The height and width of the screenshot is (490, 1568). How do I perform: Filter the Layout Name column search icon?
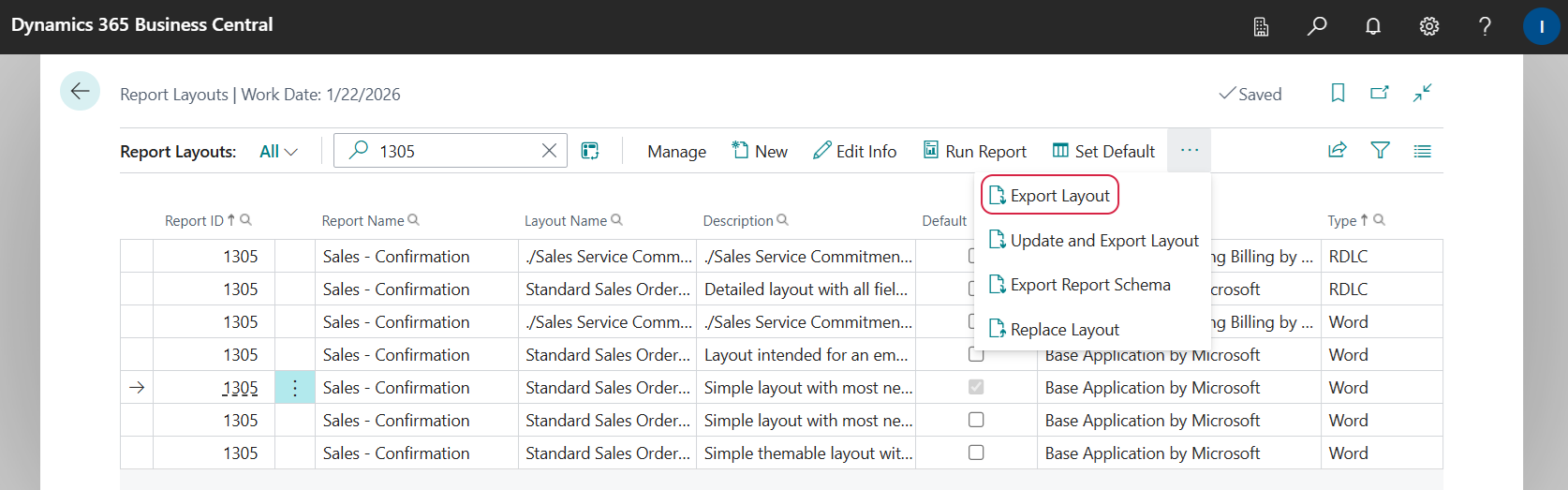click(x=616, y=220)
